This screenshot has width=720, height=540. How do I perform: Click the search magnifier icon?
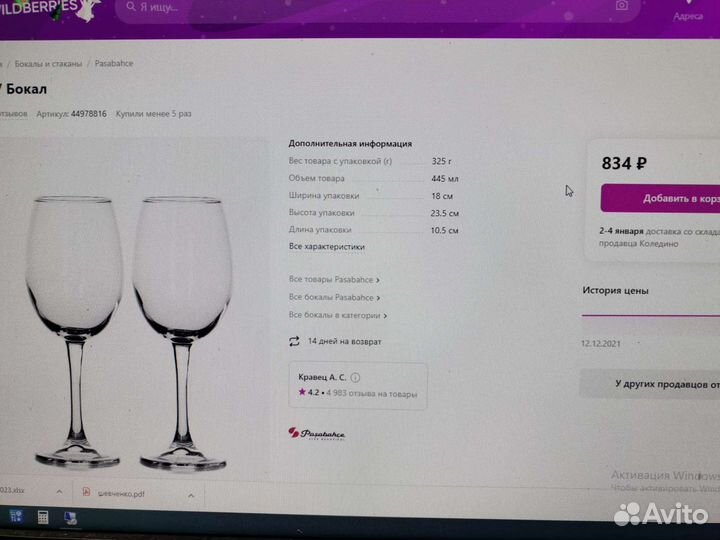tap(131, 6)
